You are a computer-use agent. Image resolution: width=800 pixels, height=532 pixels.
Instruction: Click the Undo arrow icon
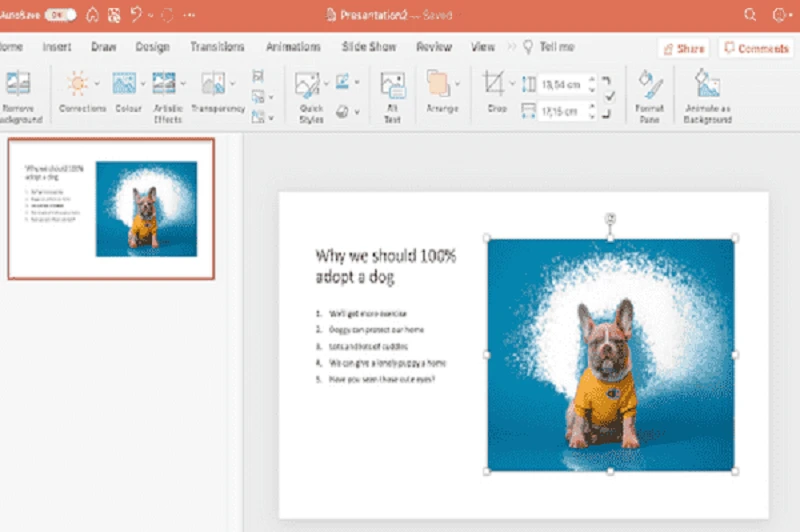(x=136, y=15)
